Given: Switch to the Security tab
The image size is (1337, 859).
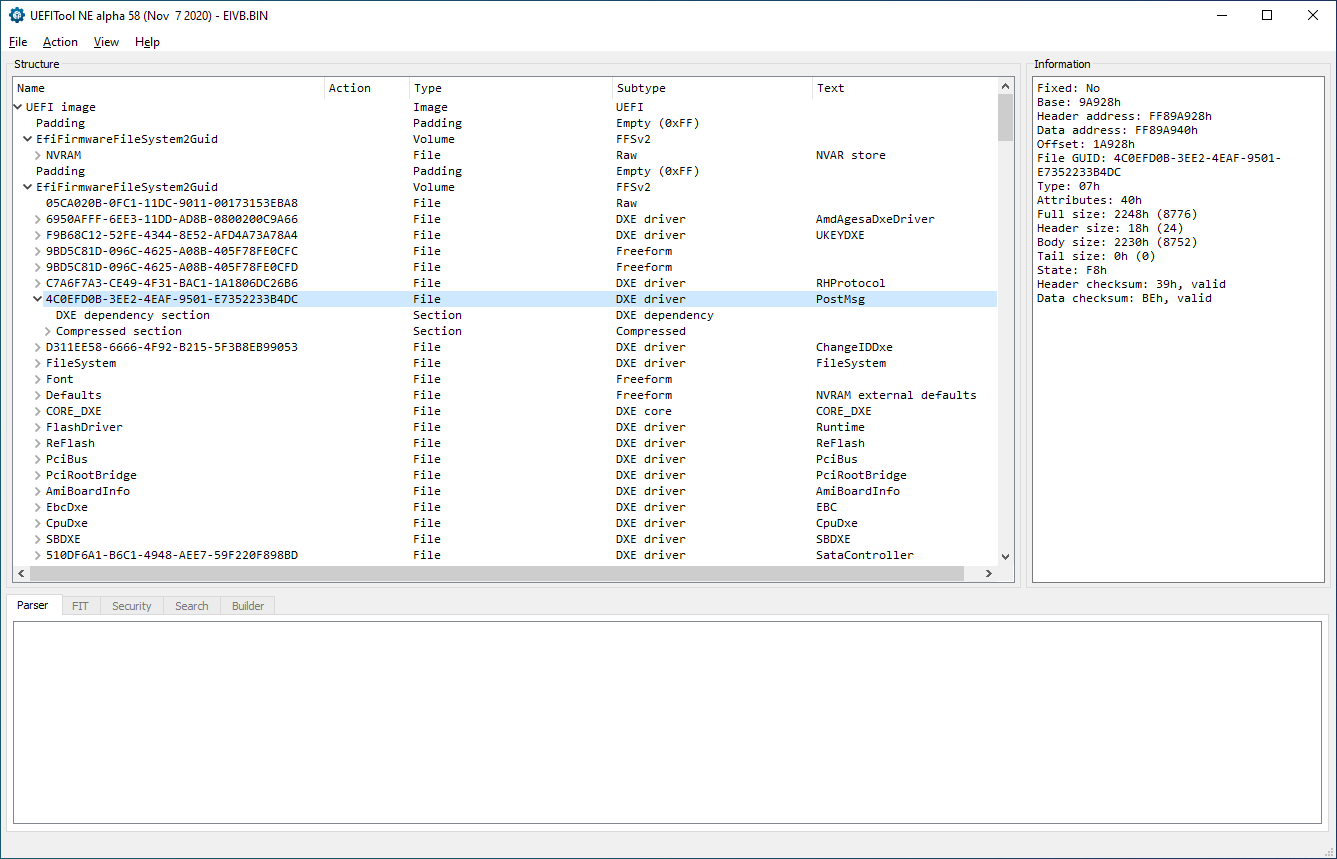Looking at the screenshot, I should tap(131, 606).
